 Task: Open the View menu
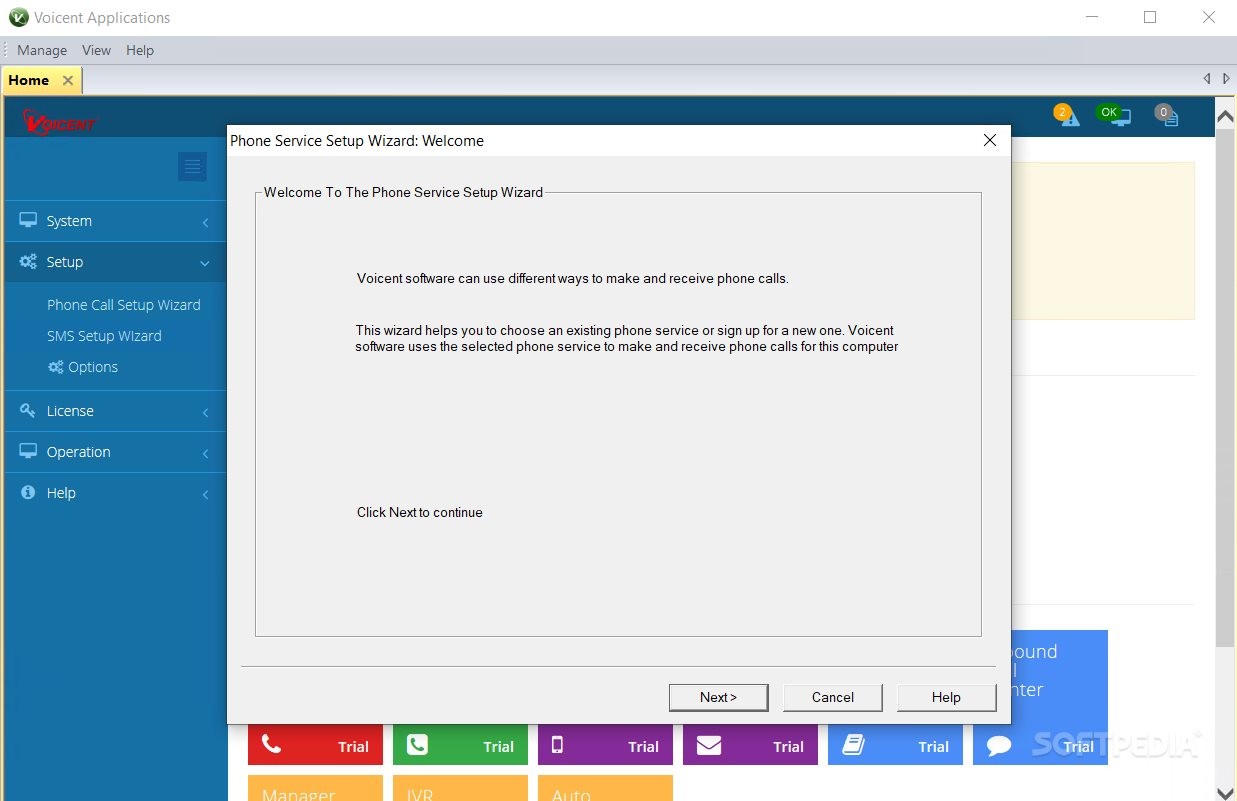tap(97, 50)
